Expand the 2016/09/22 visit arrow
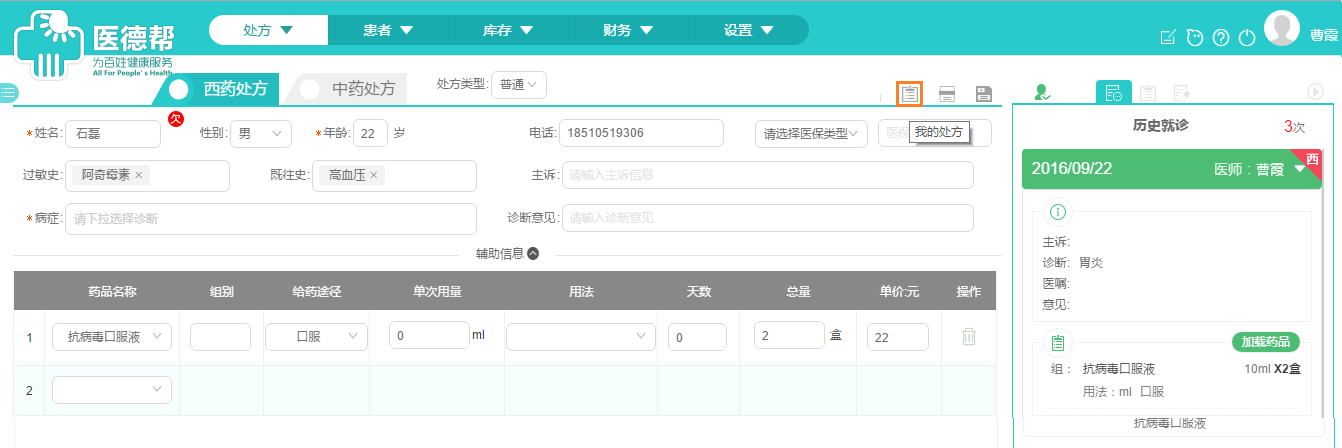 [1299, 170]
